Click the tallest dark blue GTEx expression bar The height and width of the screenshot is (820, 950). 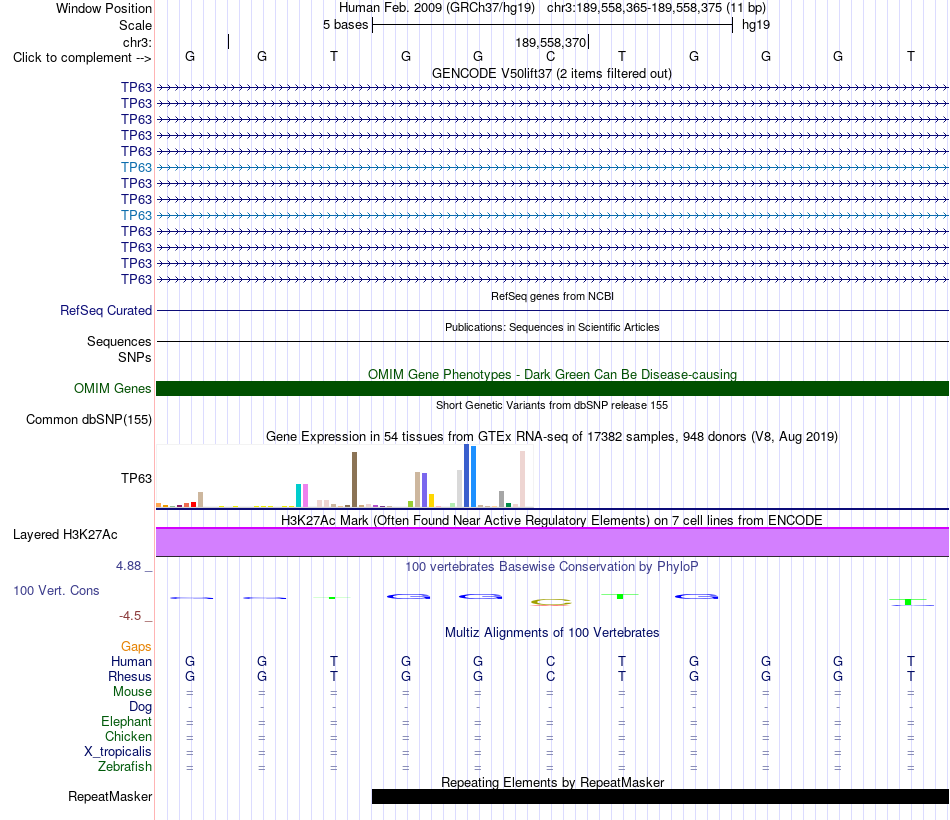coord(467,476)
